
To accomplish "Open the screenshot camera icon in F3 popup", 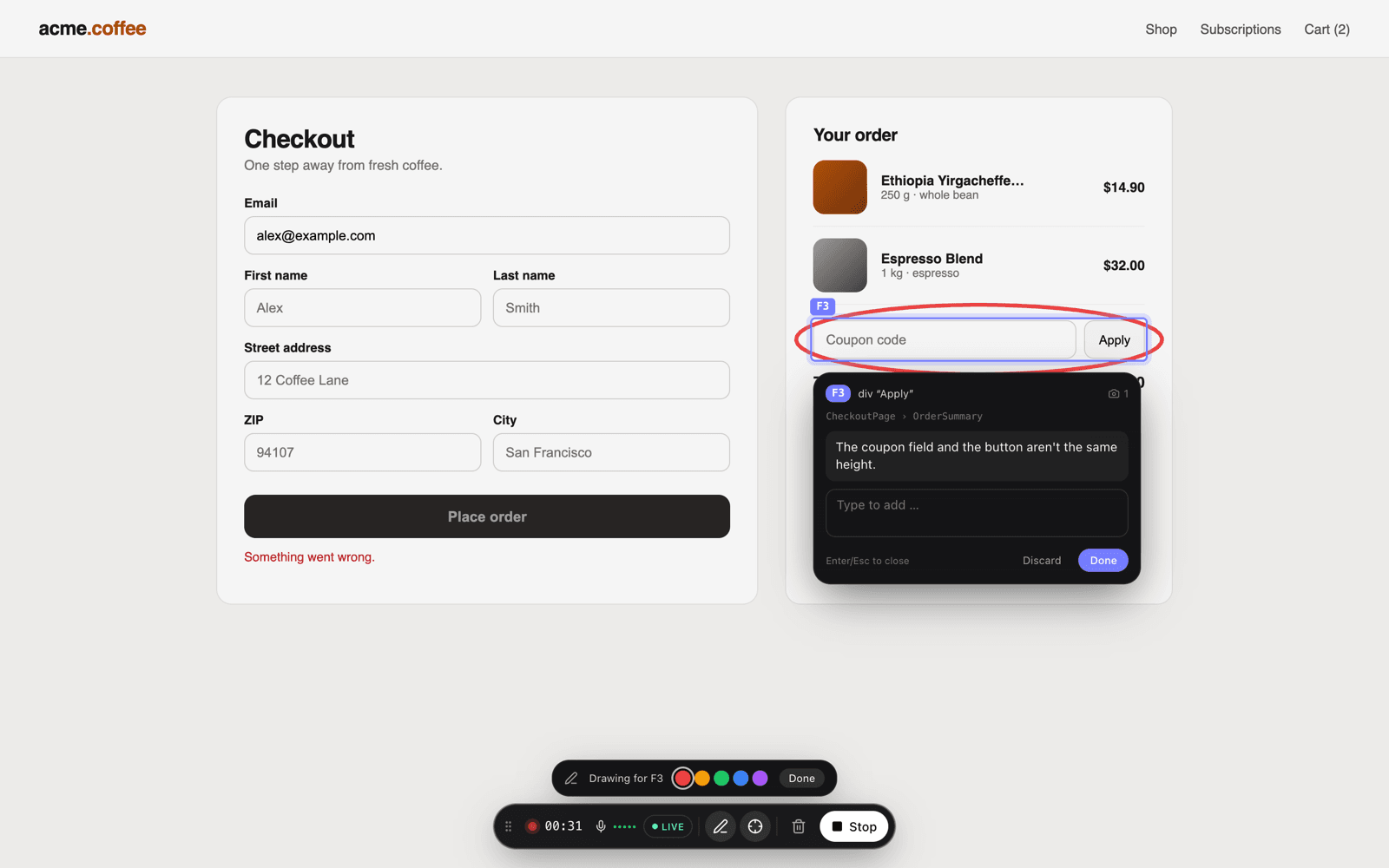I will [x=1114, y=393].
